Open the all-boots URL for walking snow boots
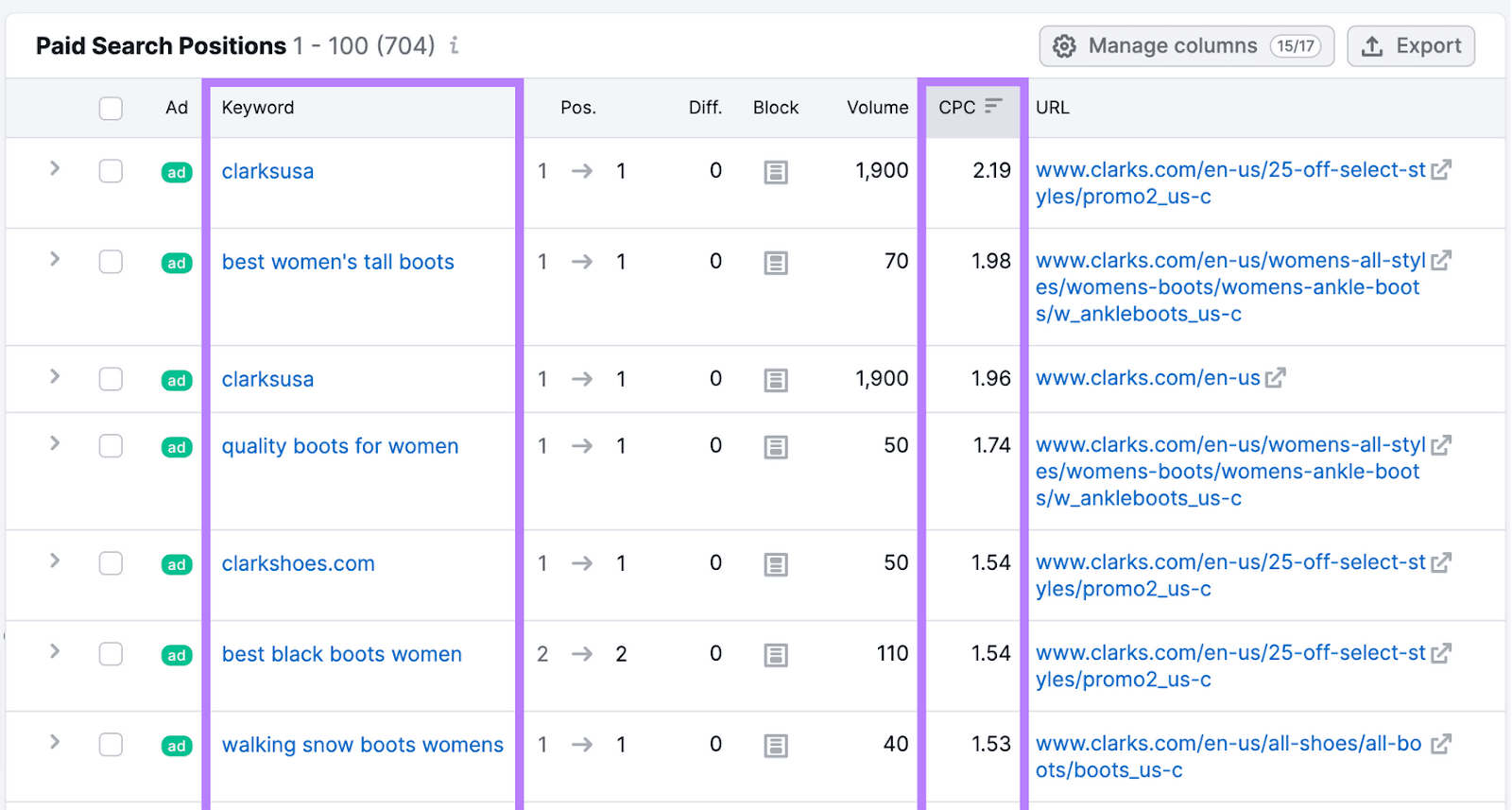The height and width of the screenshot is (810, 1512). 1228,757
